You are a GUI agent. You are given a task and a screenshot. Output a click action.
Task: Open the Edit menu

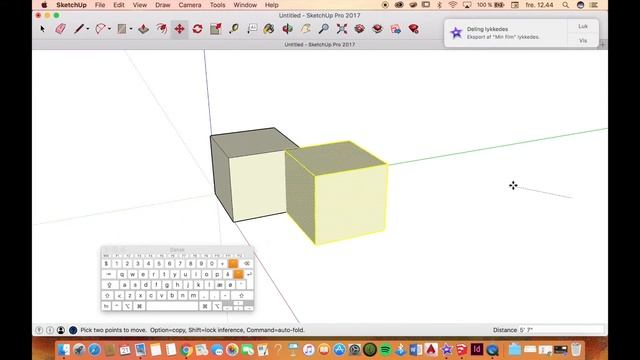click(119, 5)
